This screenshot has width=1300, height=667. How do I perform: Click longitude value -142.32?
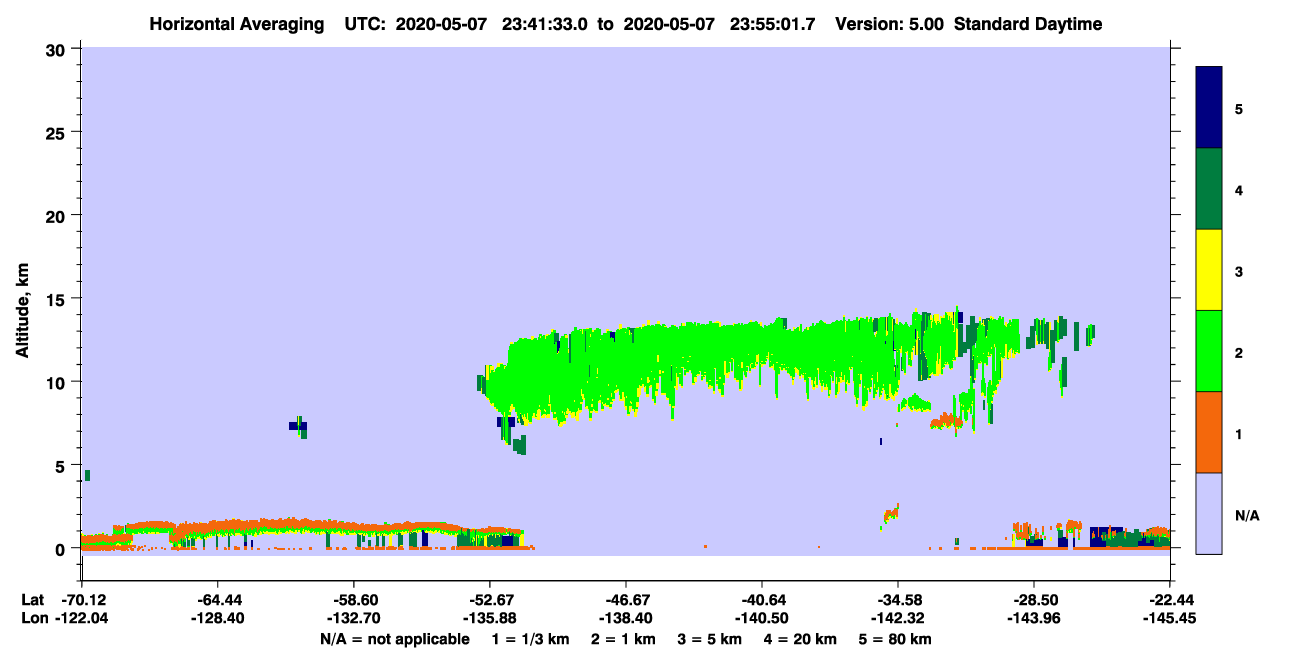pos(898,618)
